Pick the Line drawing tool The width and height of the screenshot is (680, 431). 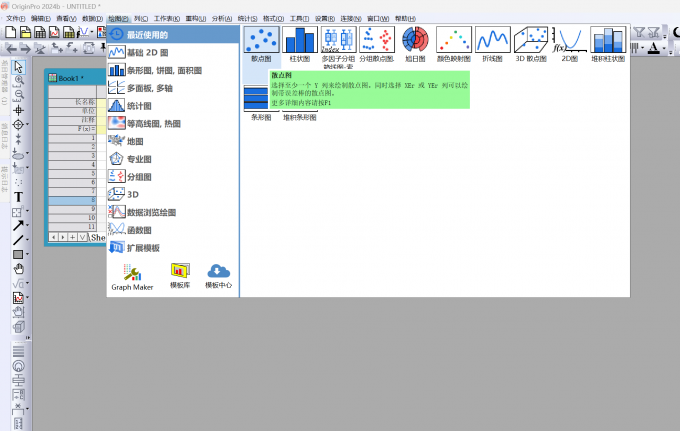coord(18,240)
